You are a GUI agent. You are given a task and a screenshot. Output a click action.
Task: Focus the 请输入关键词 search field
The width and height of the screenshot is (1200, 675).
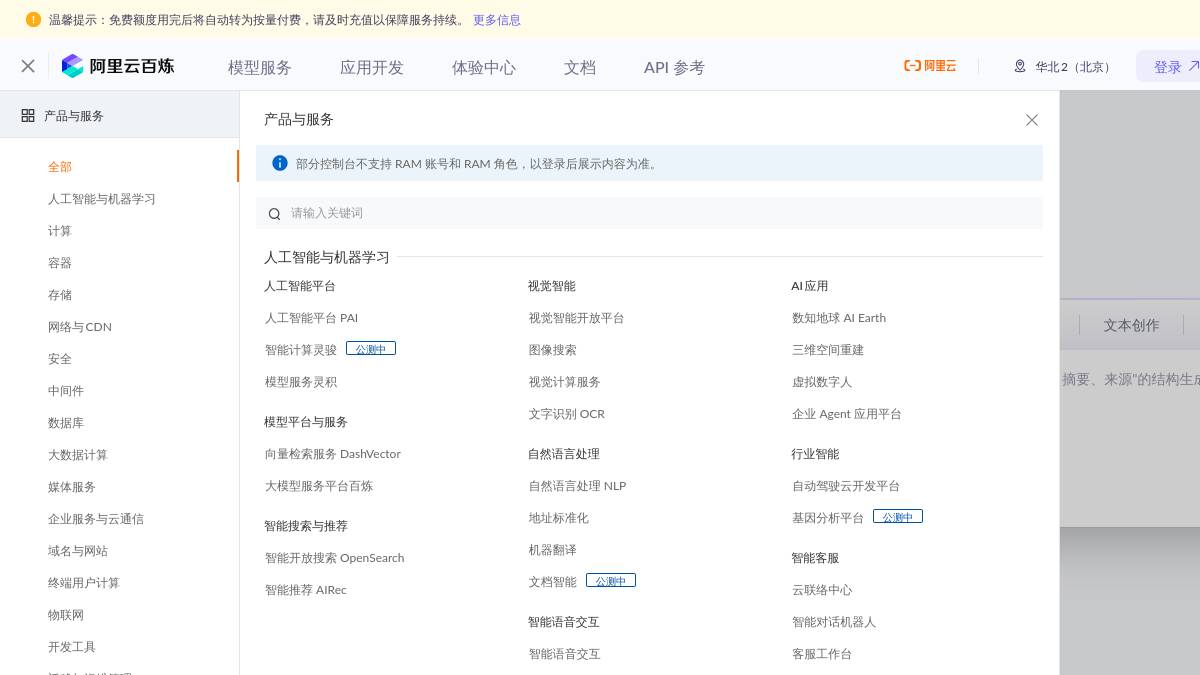pyautogui.click(x=660, y=213)
